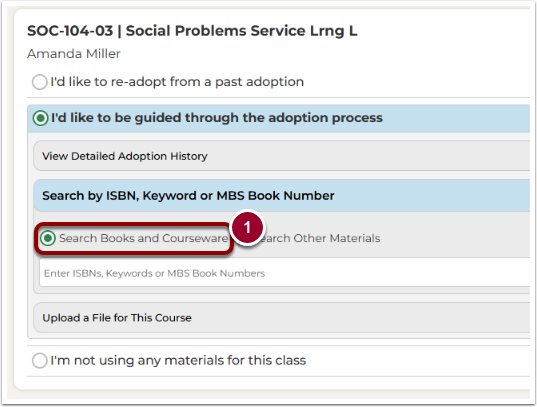Image resolution: width=537 pixels, height=407 pixels.
Task: Expand Upload a File for This Course
Action: tap(282, 318)
